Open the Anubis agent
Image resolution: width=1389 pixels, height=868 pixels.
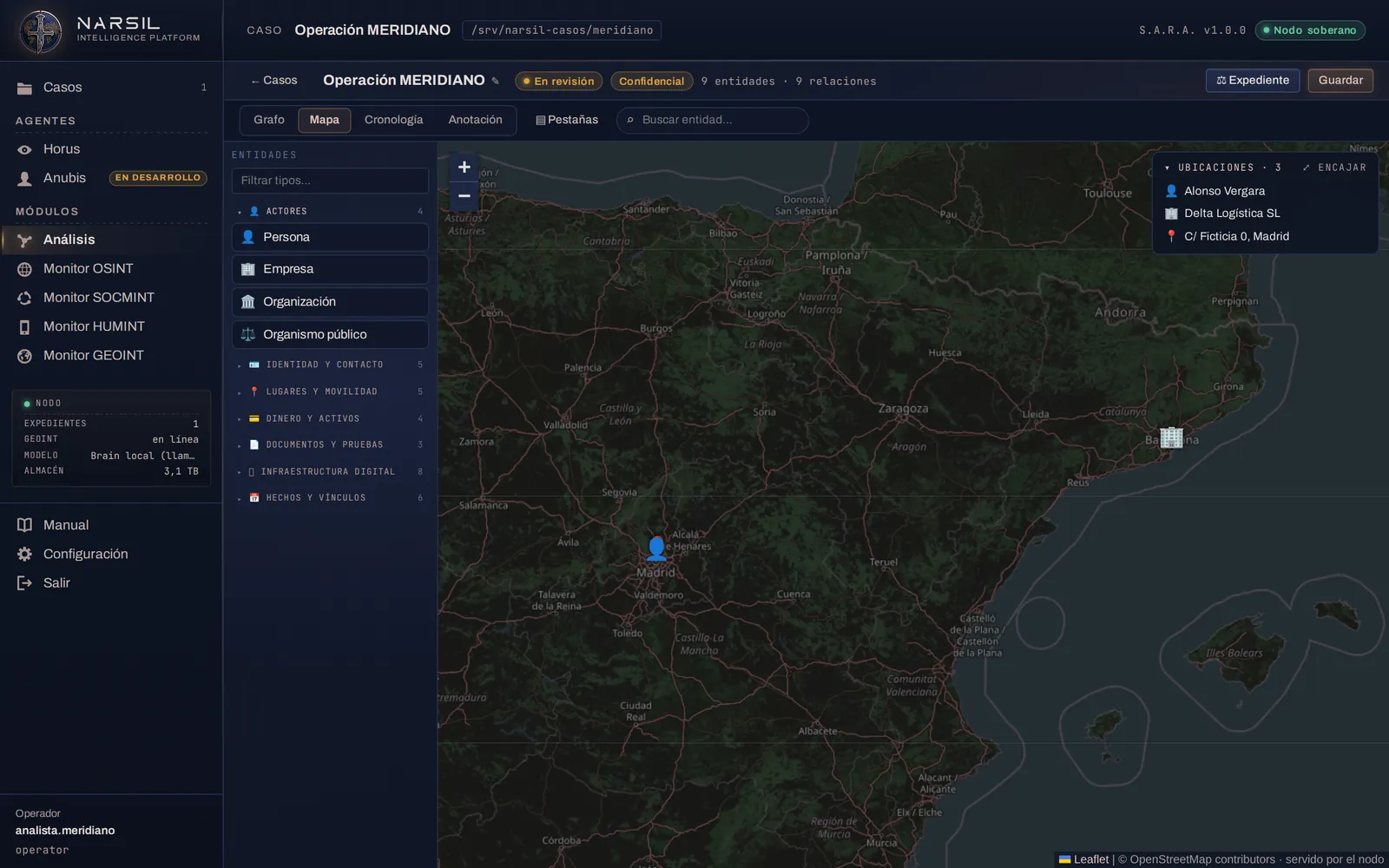tap(111, 178)
